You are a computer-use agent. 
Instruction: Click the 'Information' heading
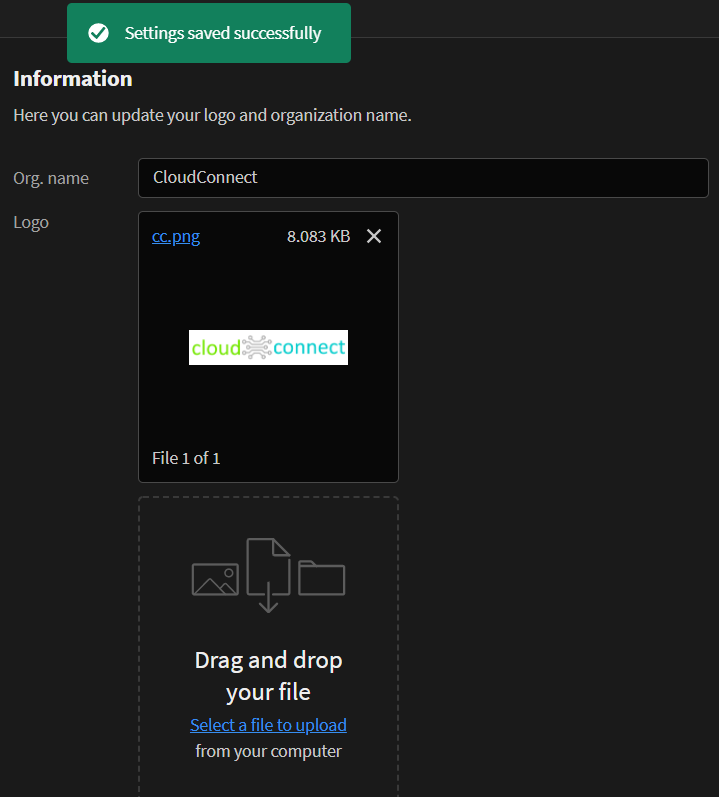pyautogui.click(x=73, y=79)
